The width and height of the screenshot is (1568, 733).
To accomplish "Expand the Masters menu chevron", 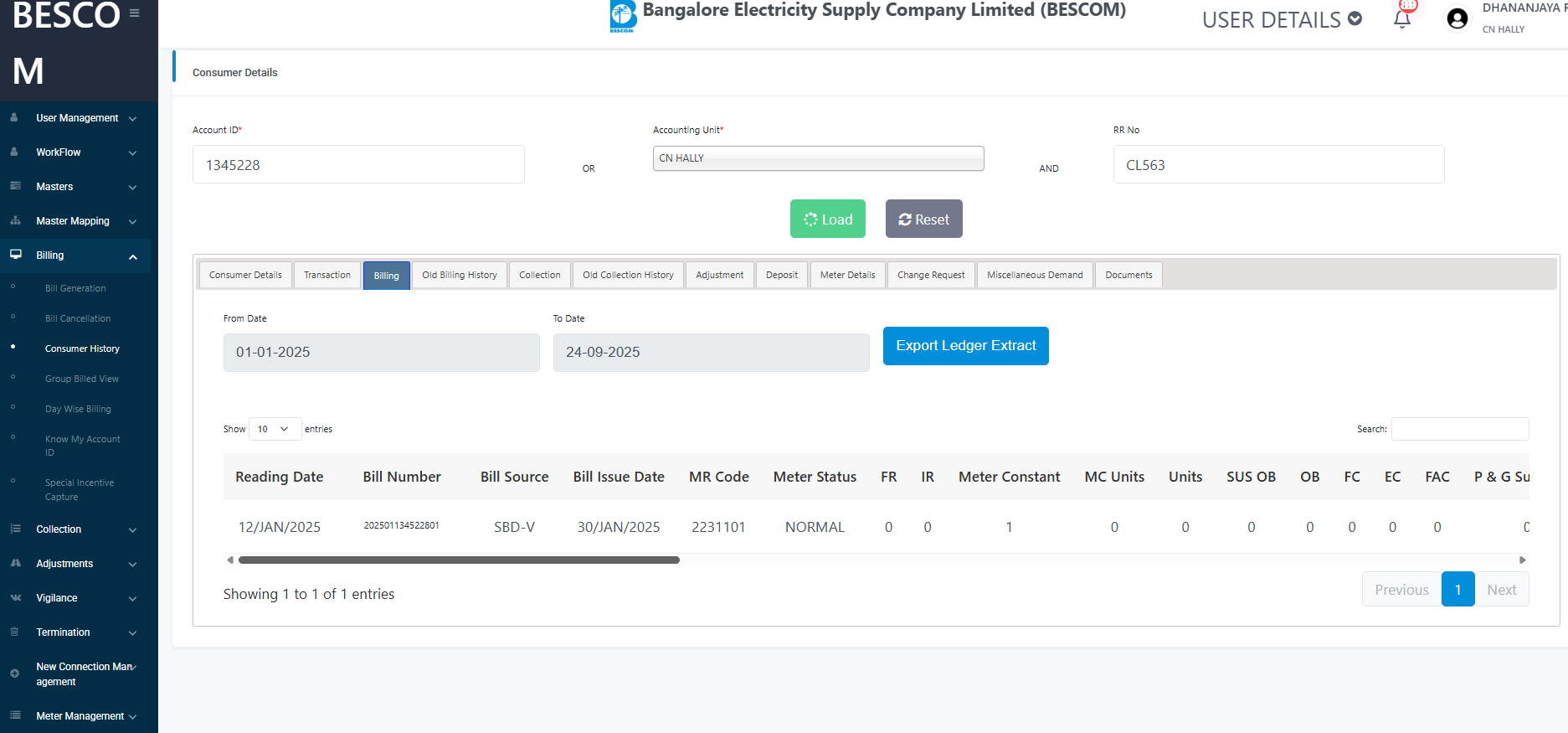I will coord(132,188).
